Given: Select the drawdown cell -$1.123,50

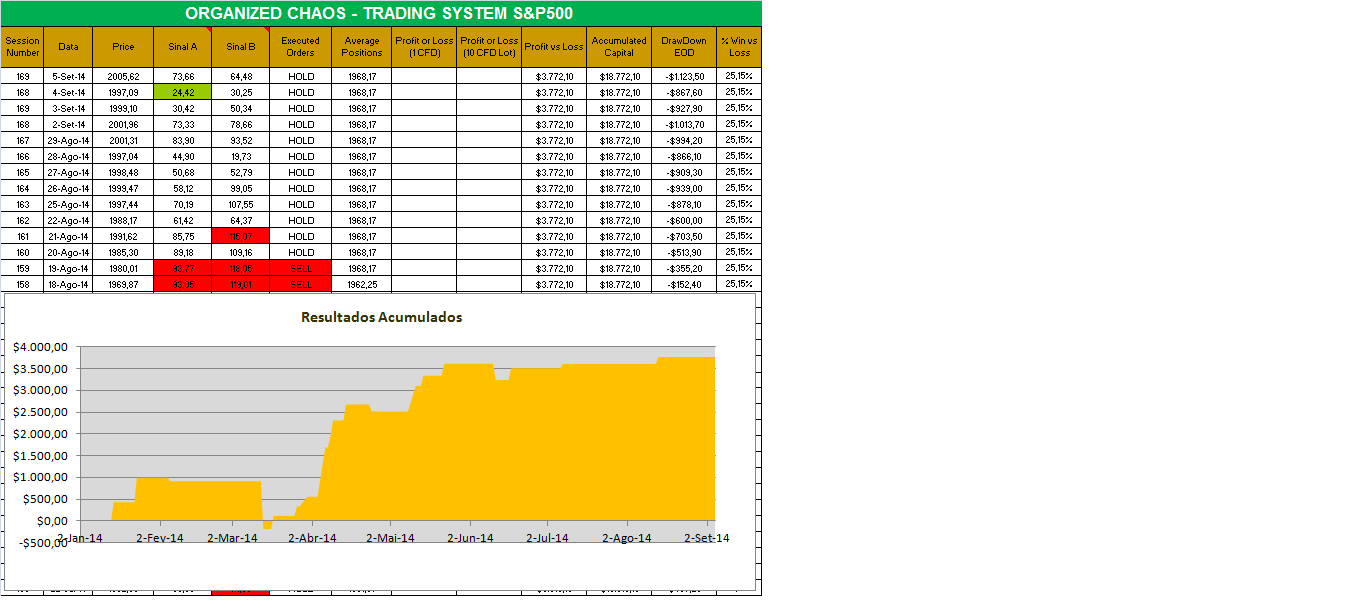Looking at the screenshot, I should tap(684, 76).
